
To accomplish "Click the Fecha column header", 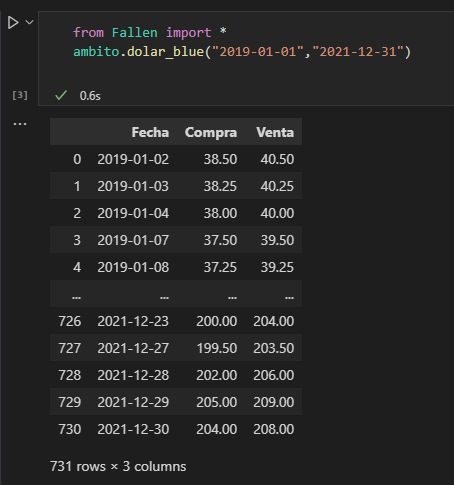I will tap(150, 132).
